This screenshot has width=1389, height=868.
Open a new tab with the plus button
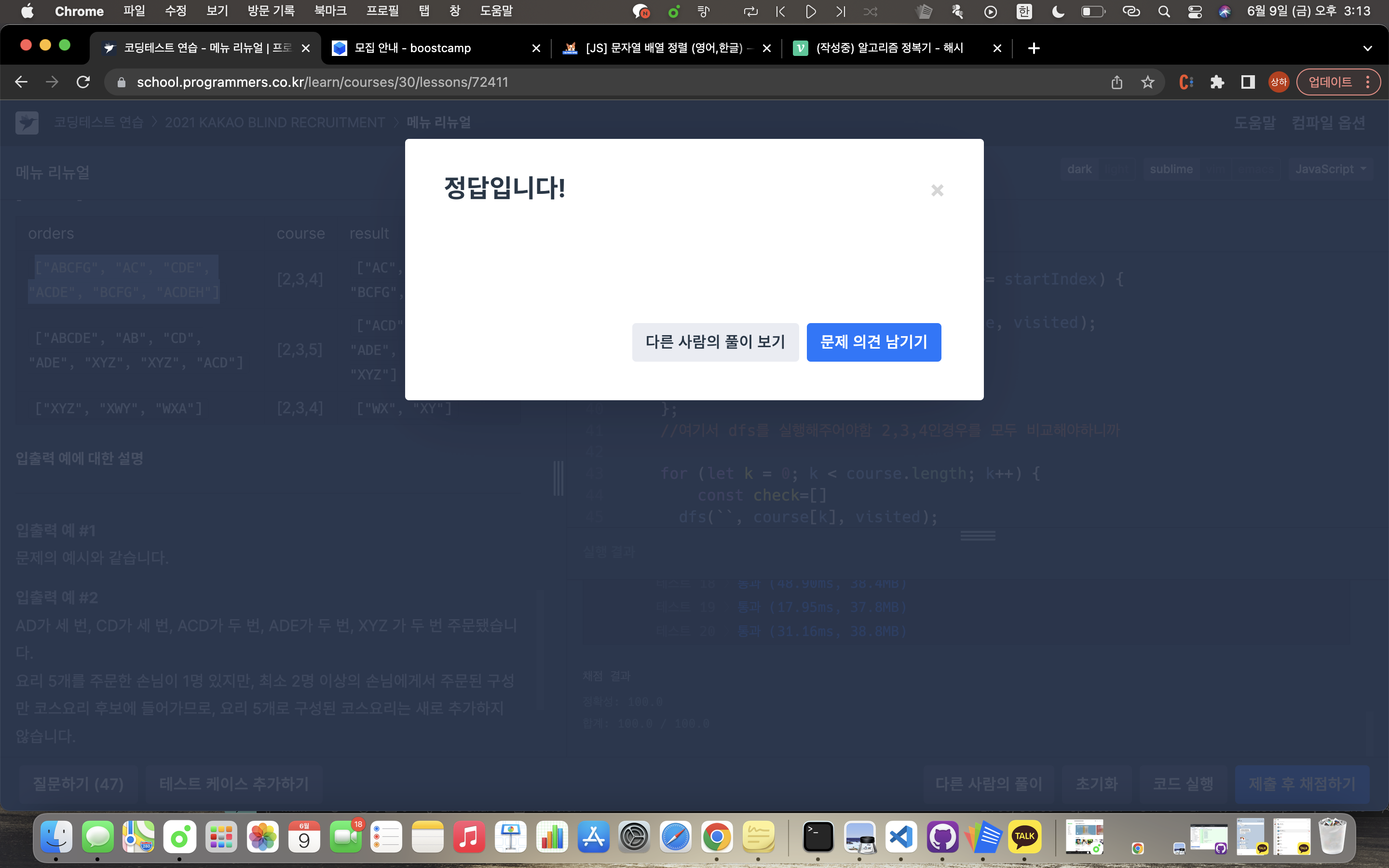coord(1034,48)
